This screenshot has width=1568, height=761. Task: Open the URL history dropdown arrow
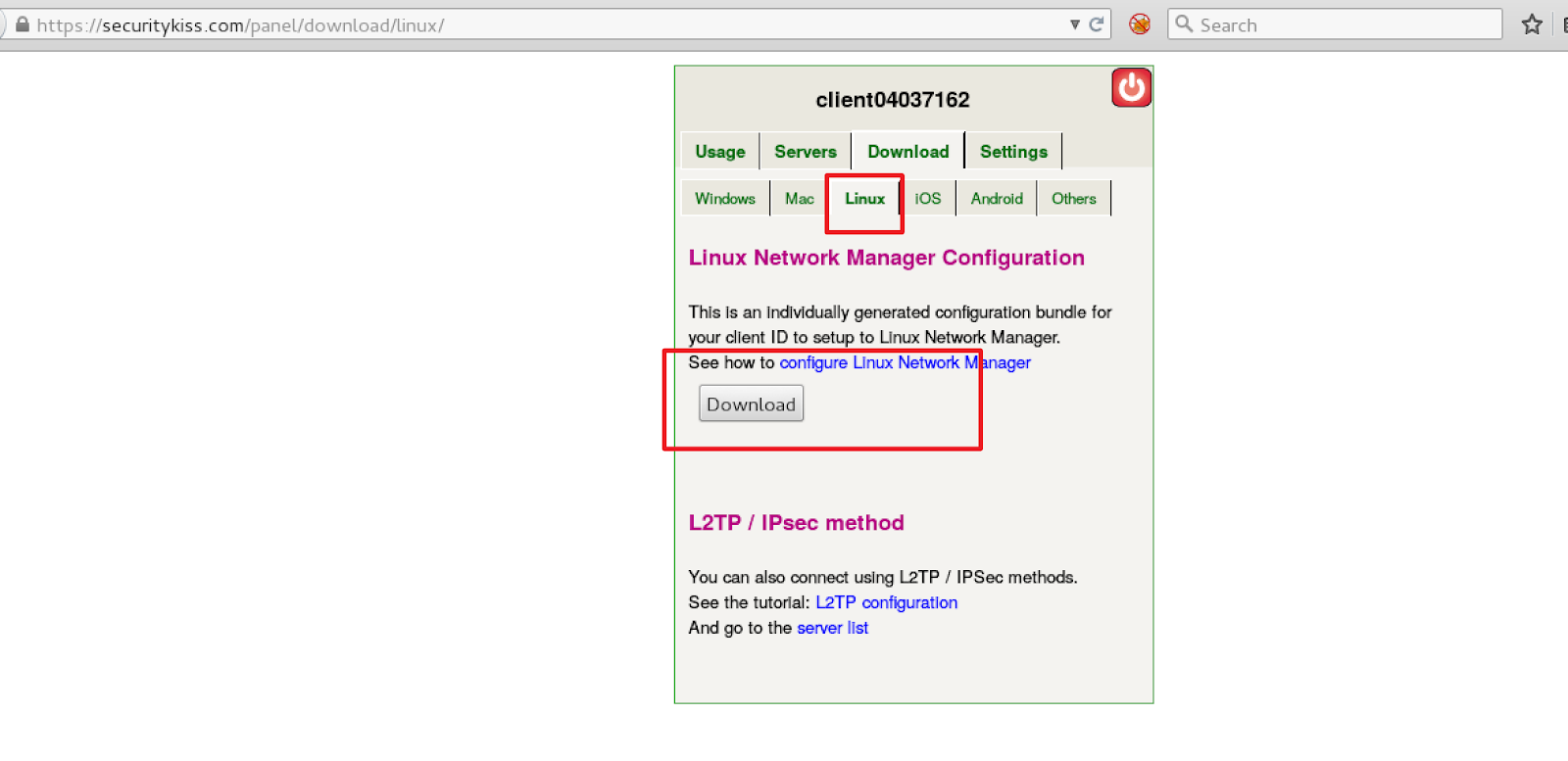click(x=1075, y=24)
